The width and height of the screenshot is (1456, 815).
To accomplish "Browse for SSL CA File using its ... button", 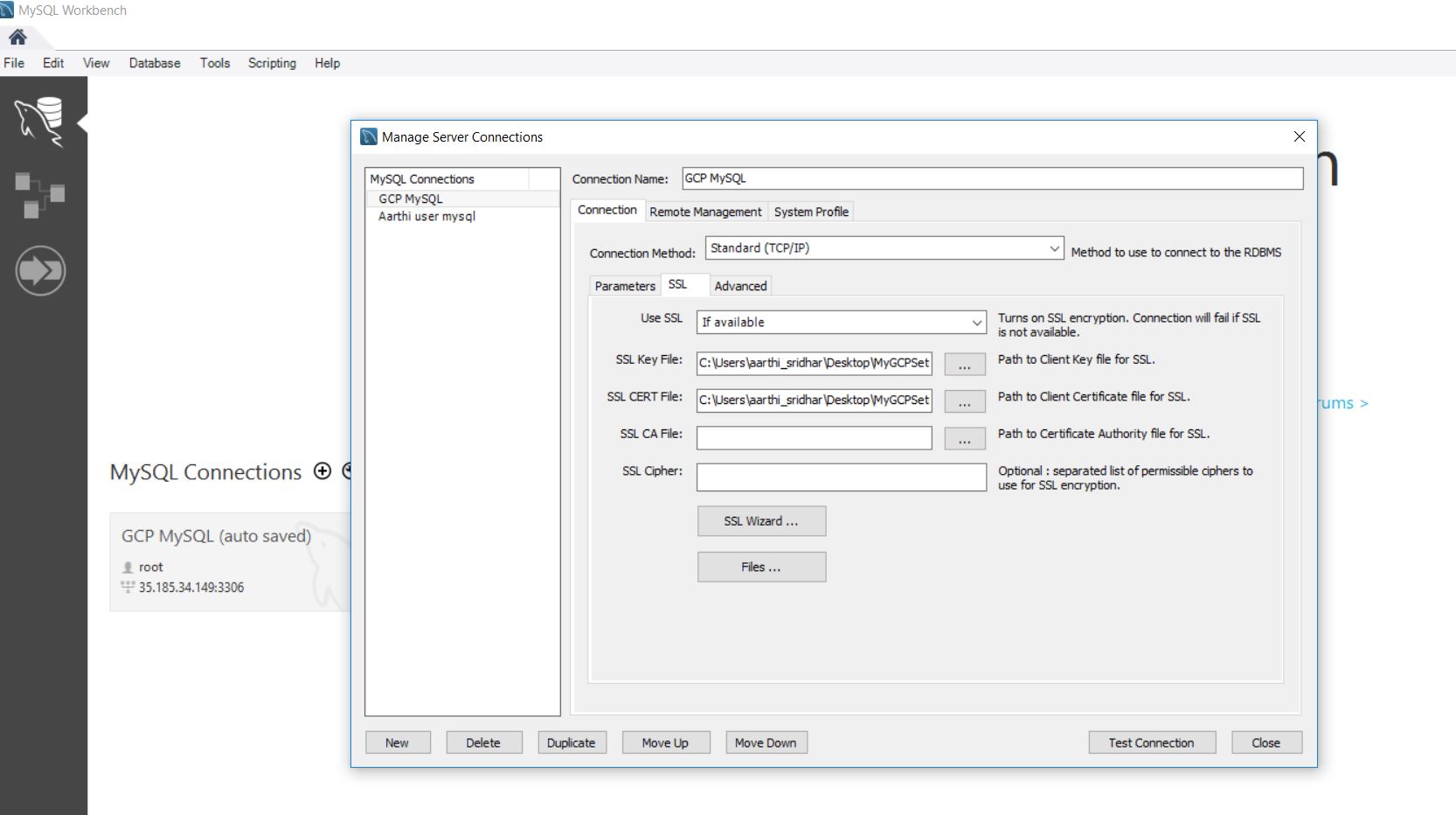I will pos(964,438).
